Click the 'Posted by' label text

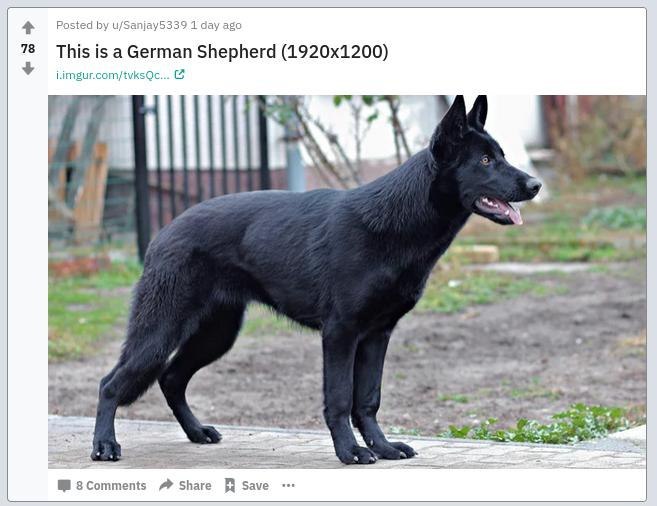click(x=82, y=25)
